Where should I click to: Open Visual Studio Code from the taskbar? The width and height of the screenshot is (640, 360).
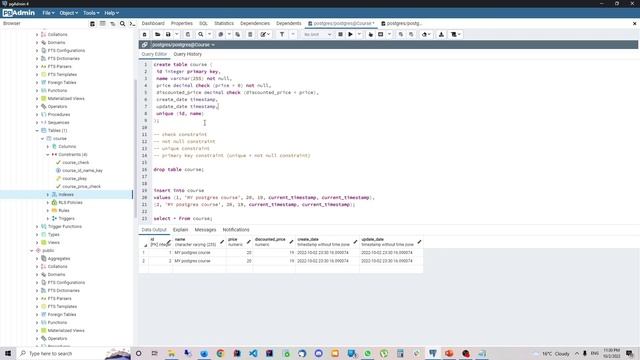point(253,353)
